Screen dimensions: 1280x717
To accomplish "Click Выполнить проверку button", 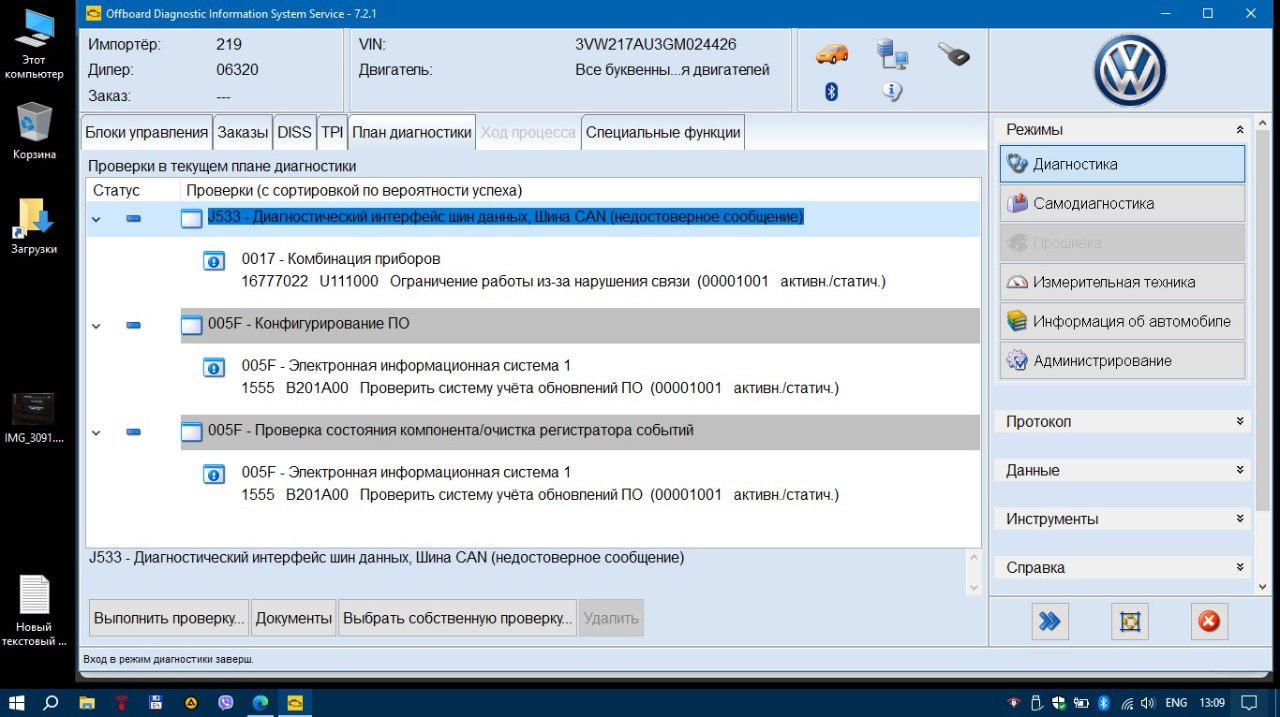I will click(x=169, y=618).
